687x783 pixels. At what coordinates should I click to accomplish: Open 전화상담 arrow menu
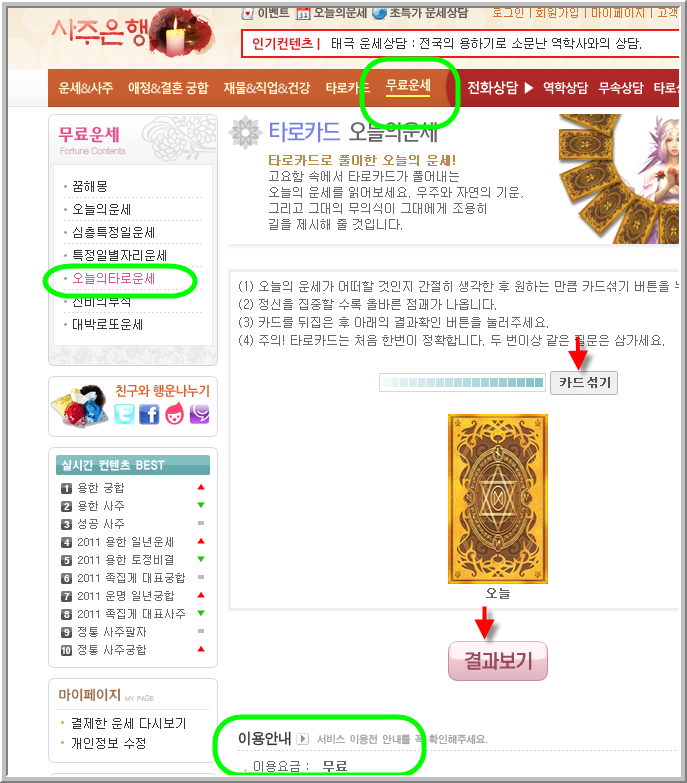pyautogui.click(x=529, y=88)
